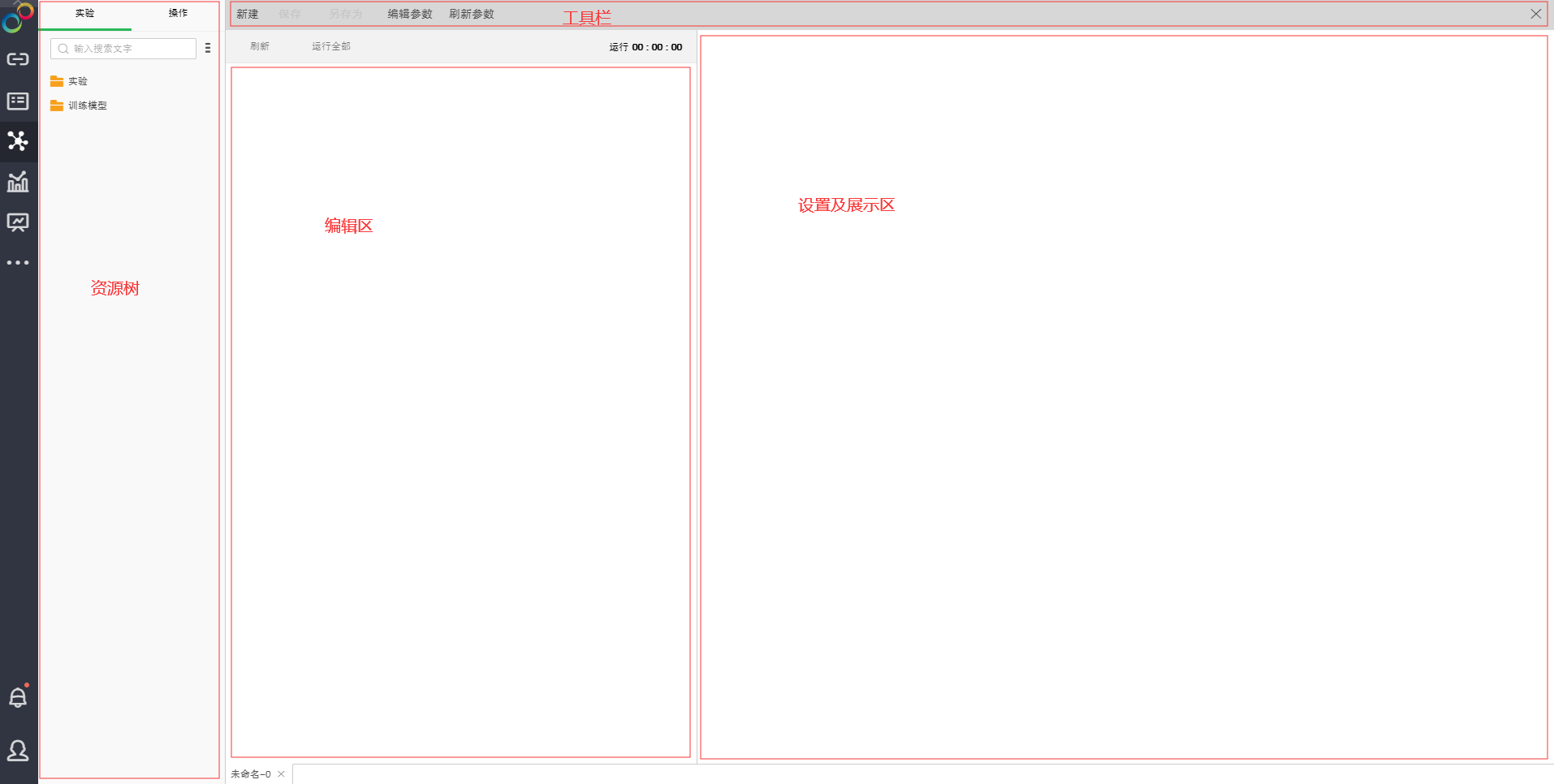
Task: Select the data mining network icon
Action: [18, 141]
